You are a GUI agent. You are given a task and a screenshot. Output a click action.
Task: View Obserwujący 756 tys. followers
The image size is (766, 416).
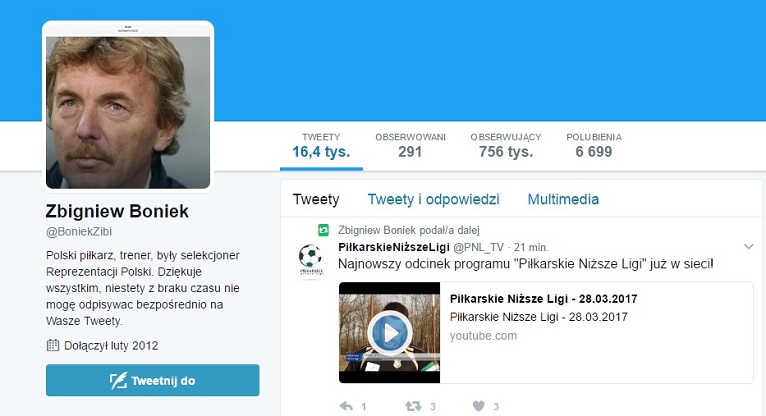[x=506, y=146]
